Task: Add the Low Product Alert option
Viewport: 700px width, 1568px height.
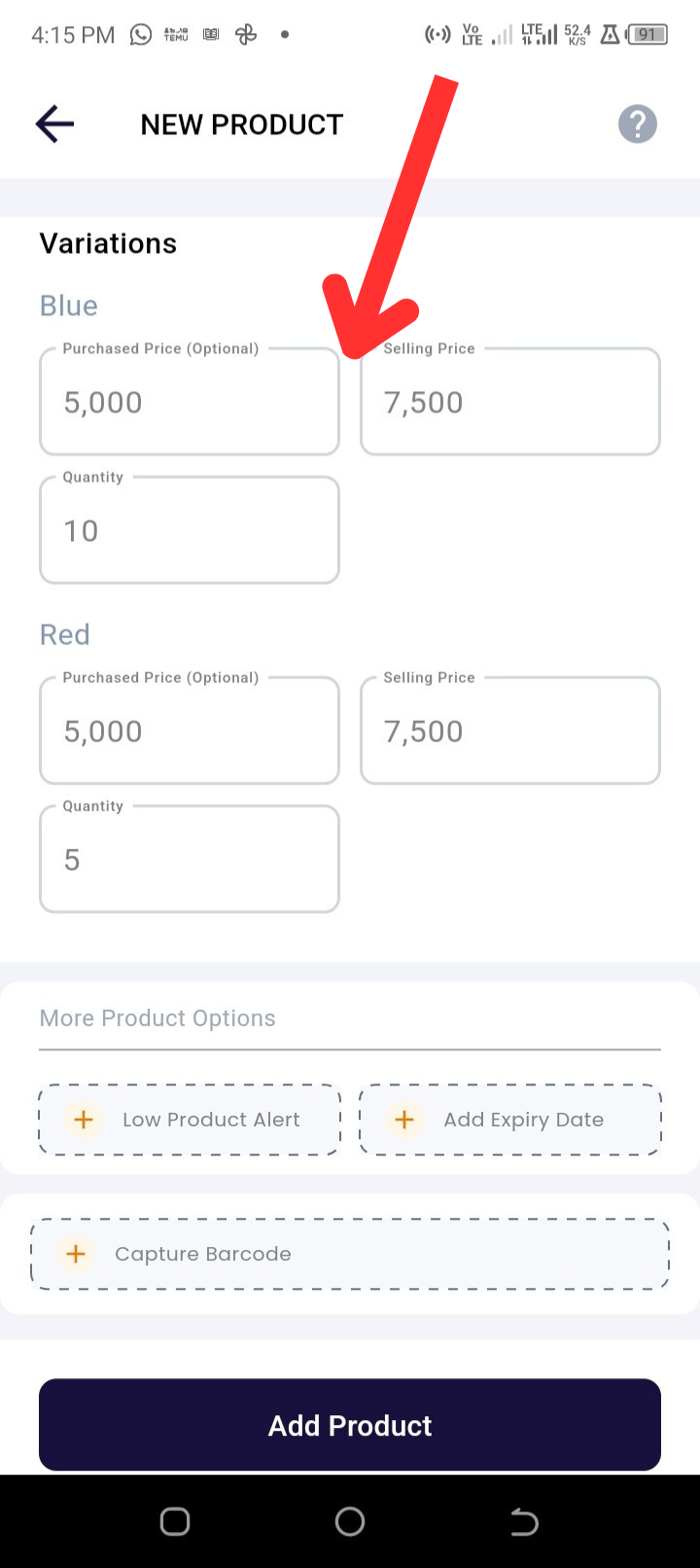Action: [x=190, y=1120]
